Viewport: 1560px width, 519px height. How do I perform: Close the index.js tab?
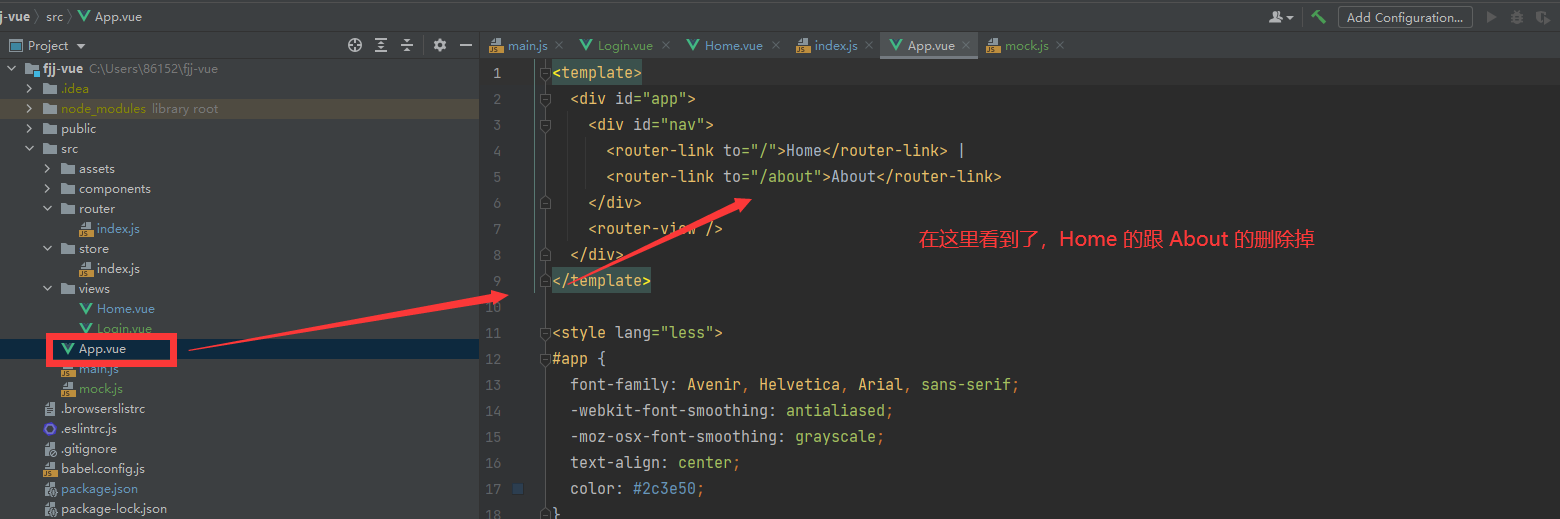869,45
